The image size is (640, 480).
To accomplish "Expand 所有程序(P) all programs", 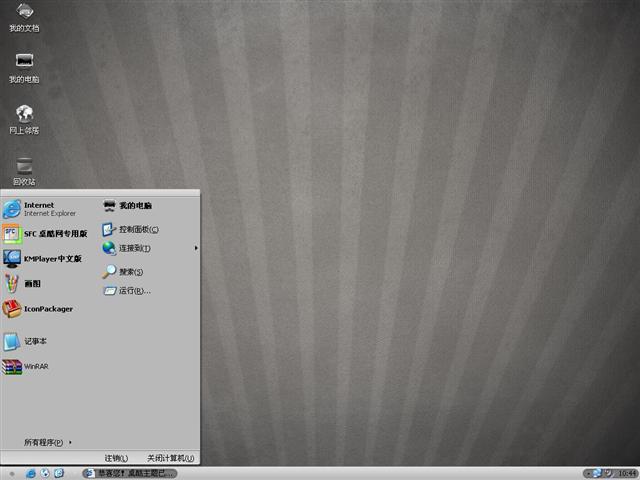I will pos(48,442).
